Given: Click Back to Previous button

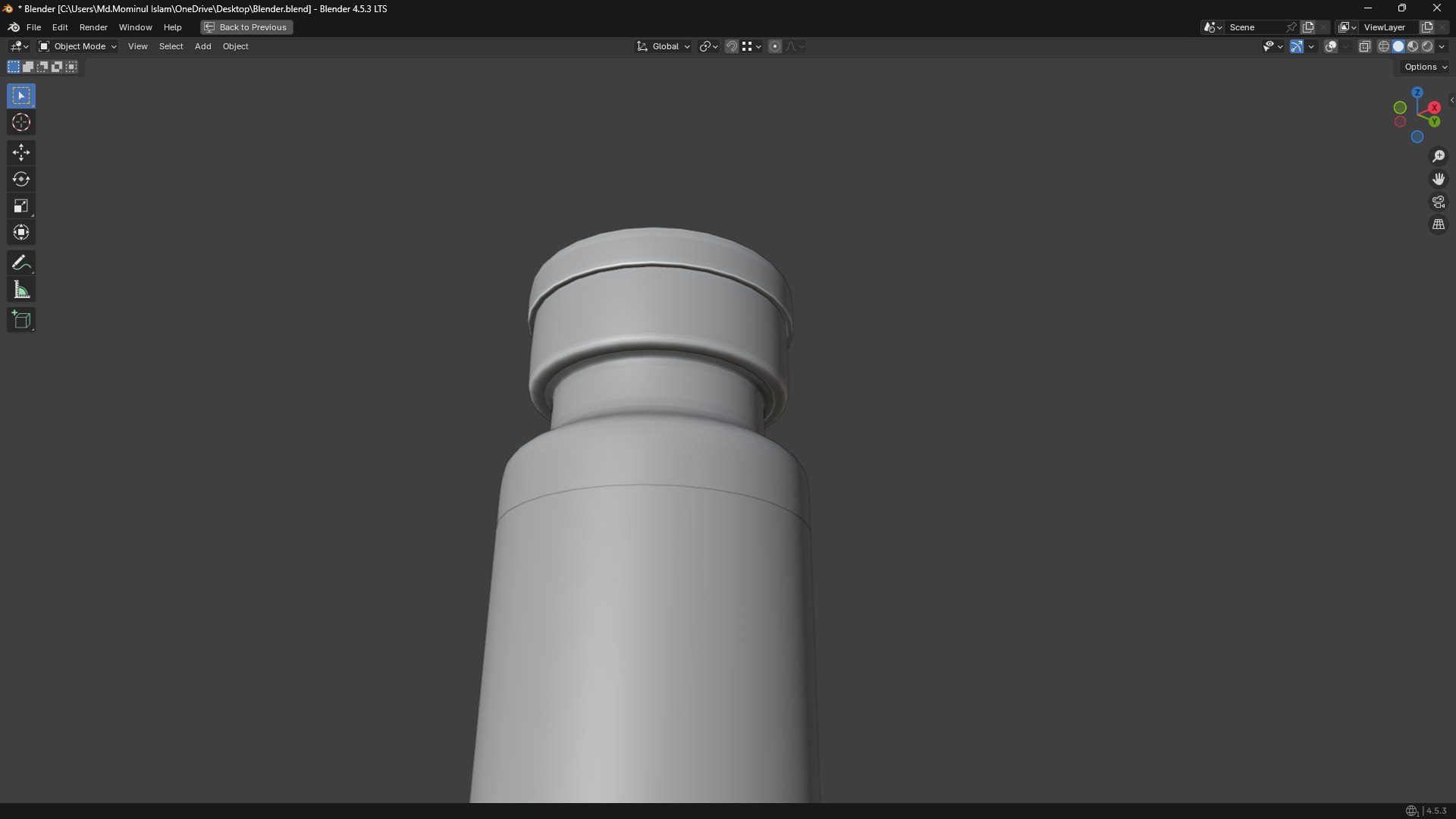Looking at the screenshot, I should click(x=246, y=27).
